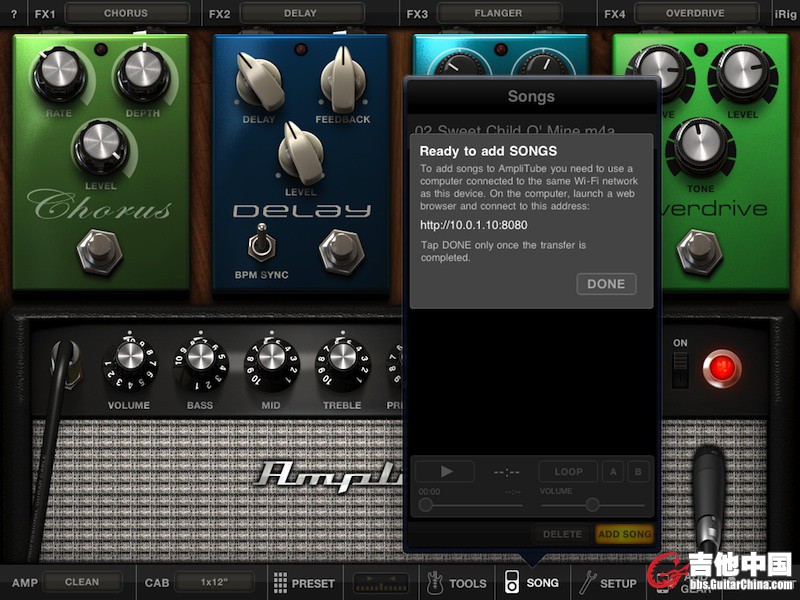Toggle the Delay pedal footswitch
800x600 pixels.
(341, 252)
